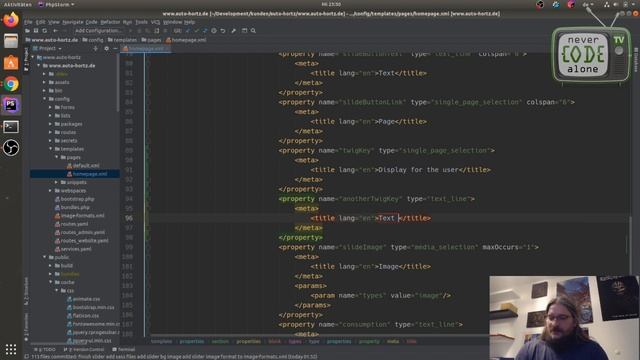
Task: Expand the secrets folder
Action: point(51,140)
